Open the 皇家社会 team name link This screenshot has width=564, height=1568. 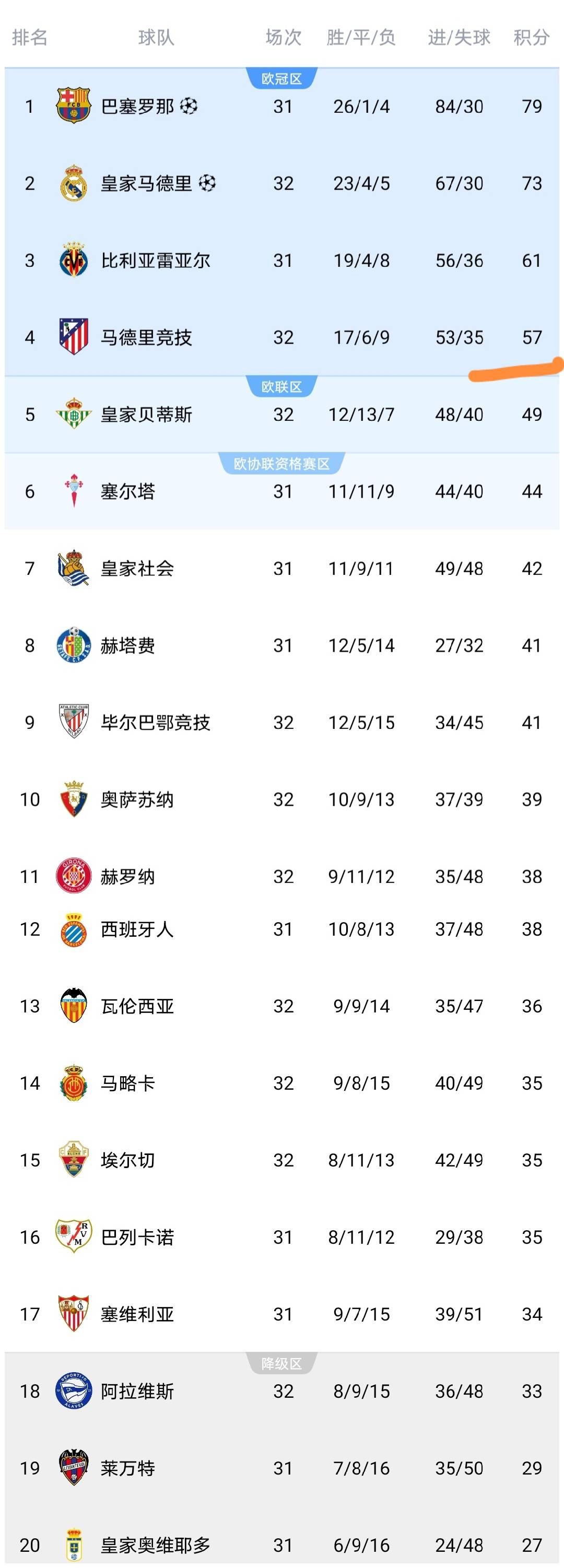137,569
